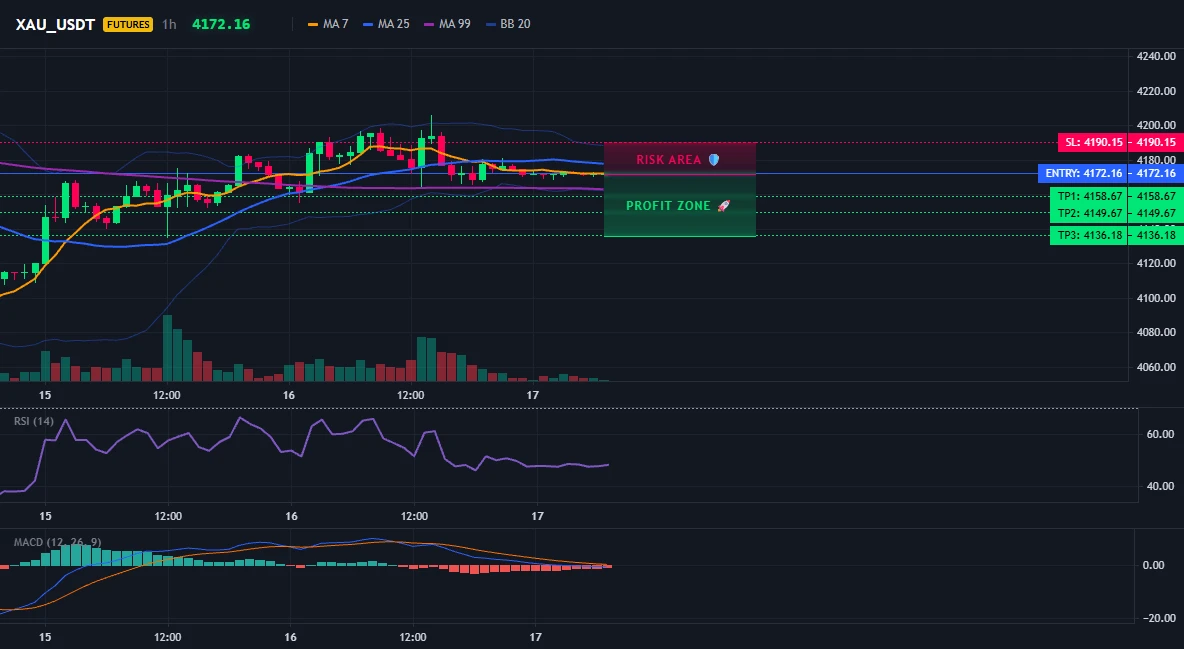Click the MA 25 blue legend marker

click(x=368, y=24)
